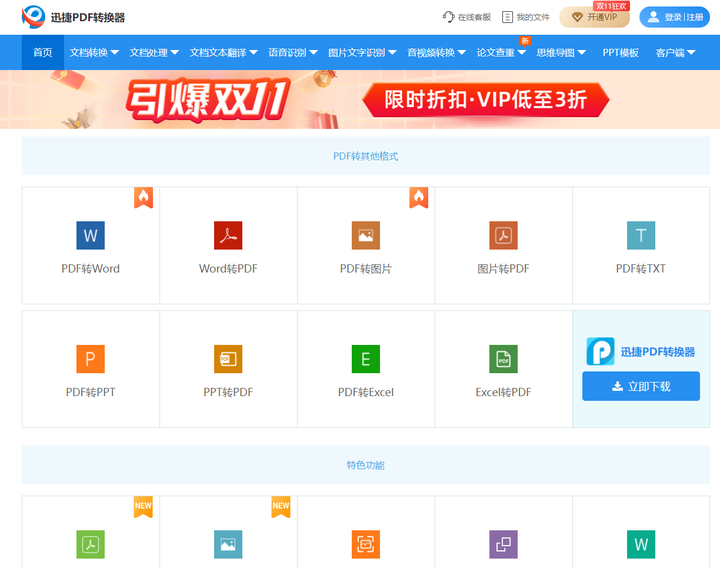Viewport: 720px width, 568px height.
Task: Click the 立即下载 download button
Action: pos(641,386)
